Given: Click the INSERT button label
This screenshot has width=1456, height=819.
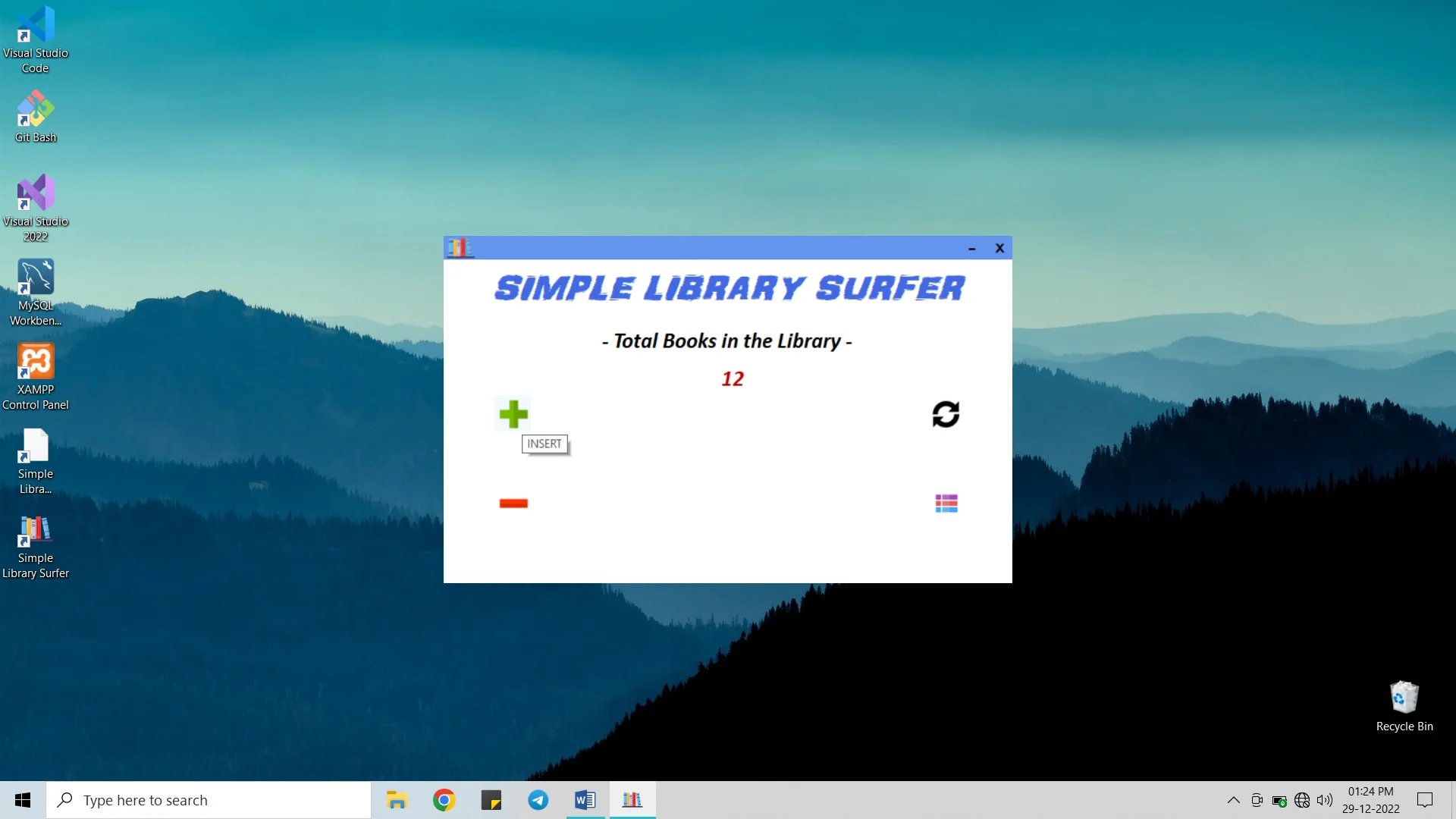Looking at the screenshot, I should pyautogui.click(x=544, y=443).
